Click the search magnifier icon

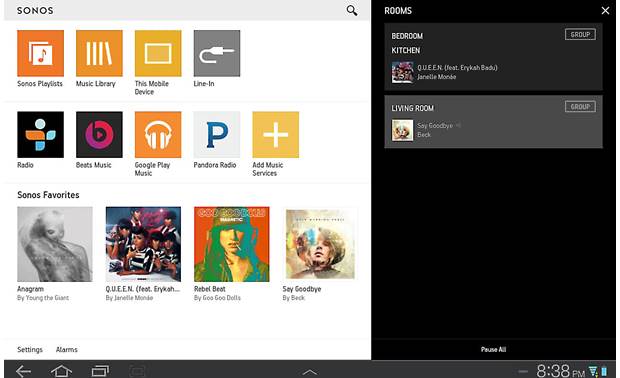click(352, 10)
